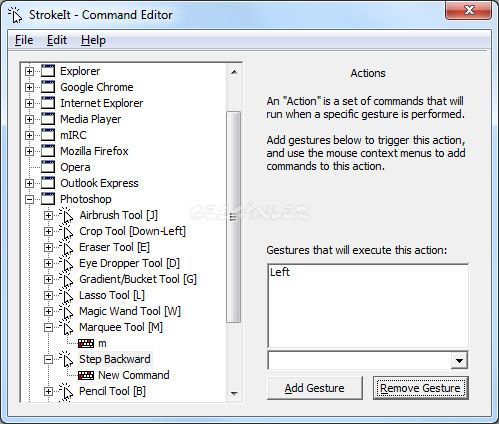Collapse the Photoshop tree node

coord(29,199)
